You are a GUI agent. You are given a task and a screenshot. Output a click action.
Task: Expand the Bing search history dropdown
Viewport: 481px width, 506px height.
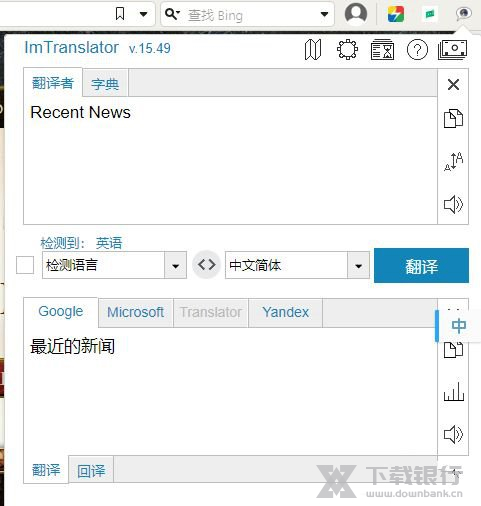point(324,14)
